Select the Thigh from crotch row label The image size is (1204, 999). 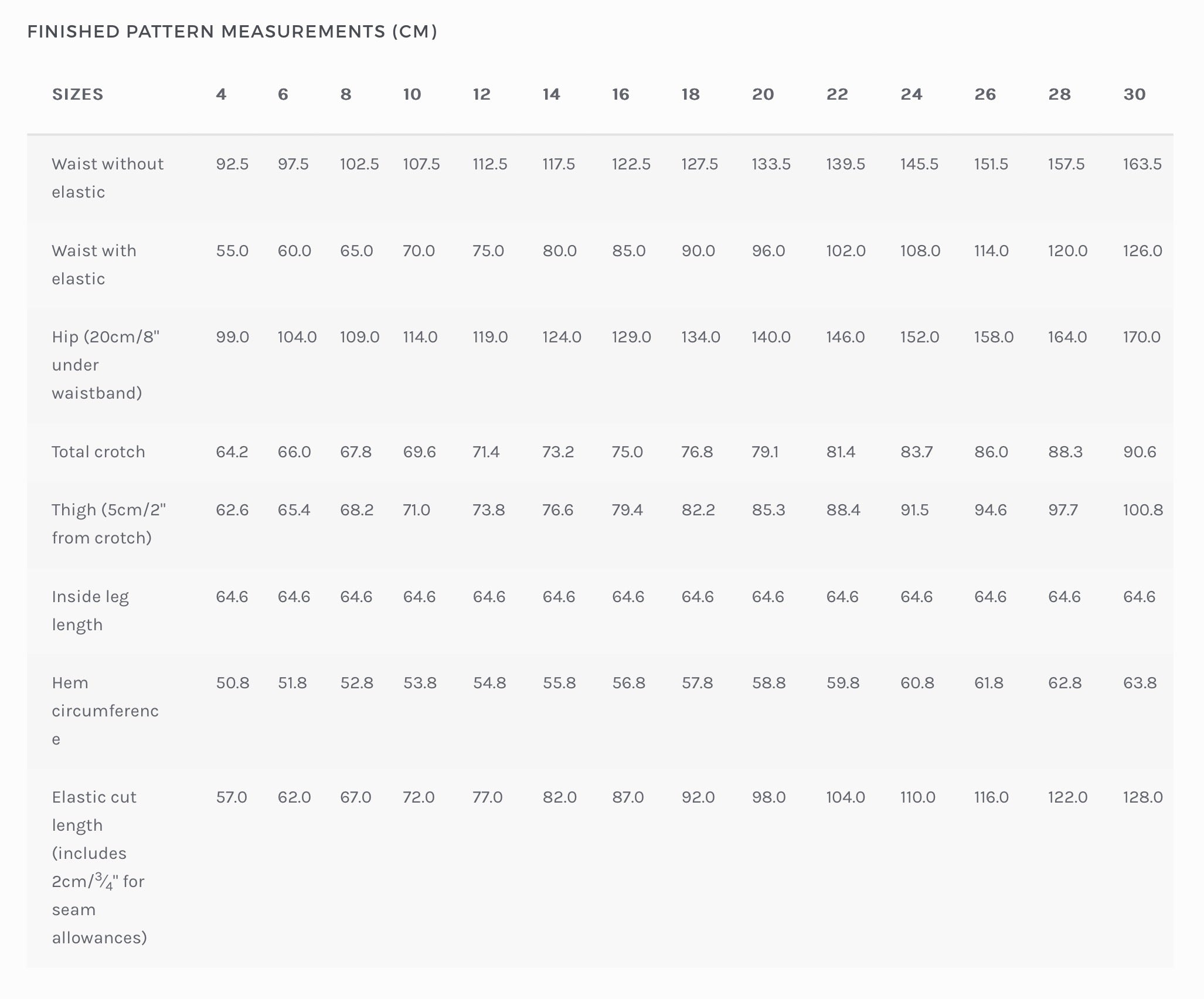click(108, 524)
